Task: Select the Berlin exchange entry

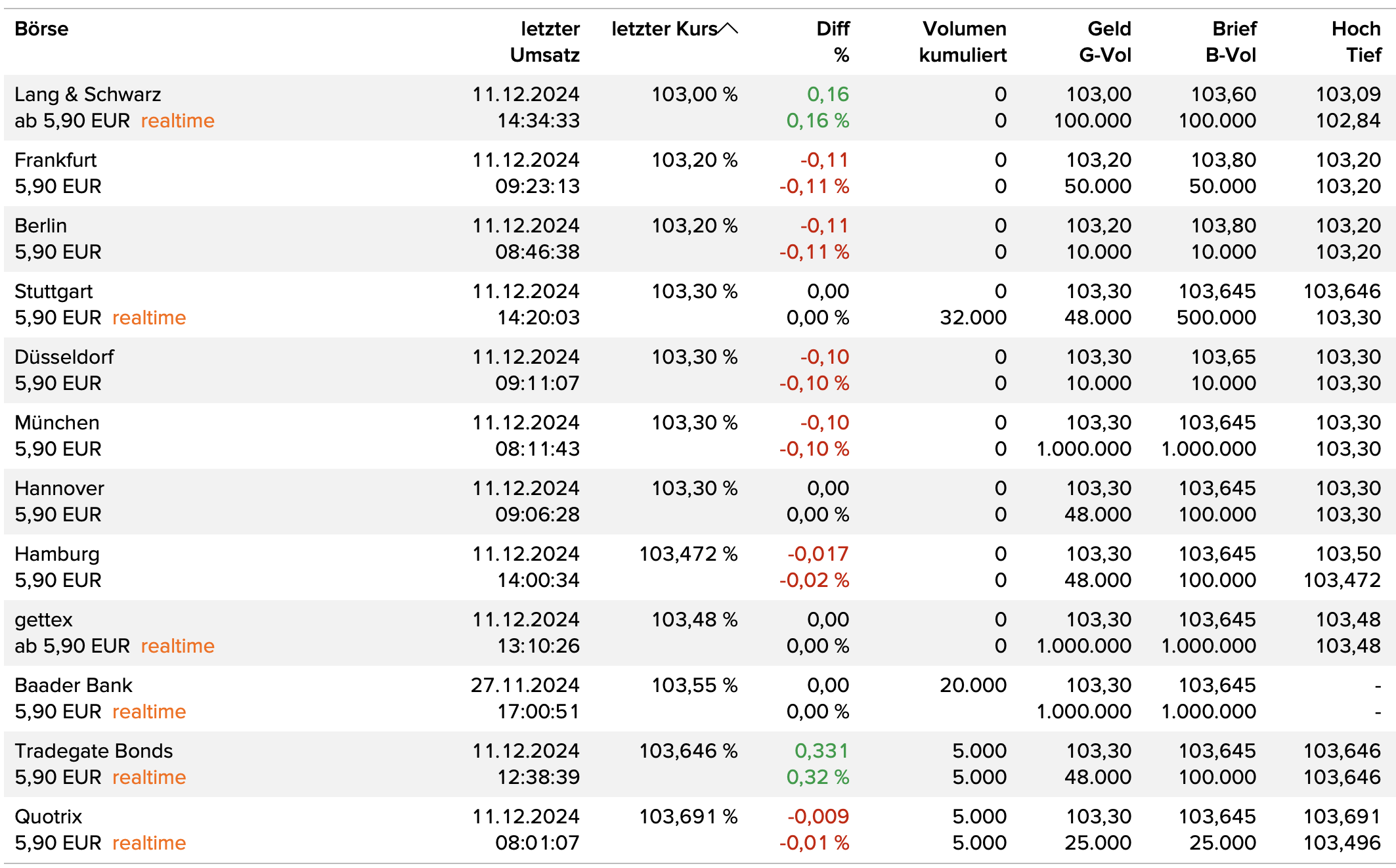Action: [x=41, y=226]
